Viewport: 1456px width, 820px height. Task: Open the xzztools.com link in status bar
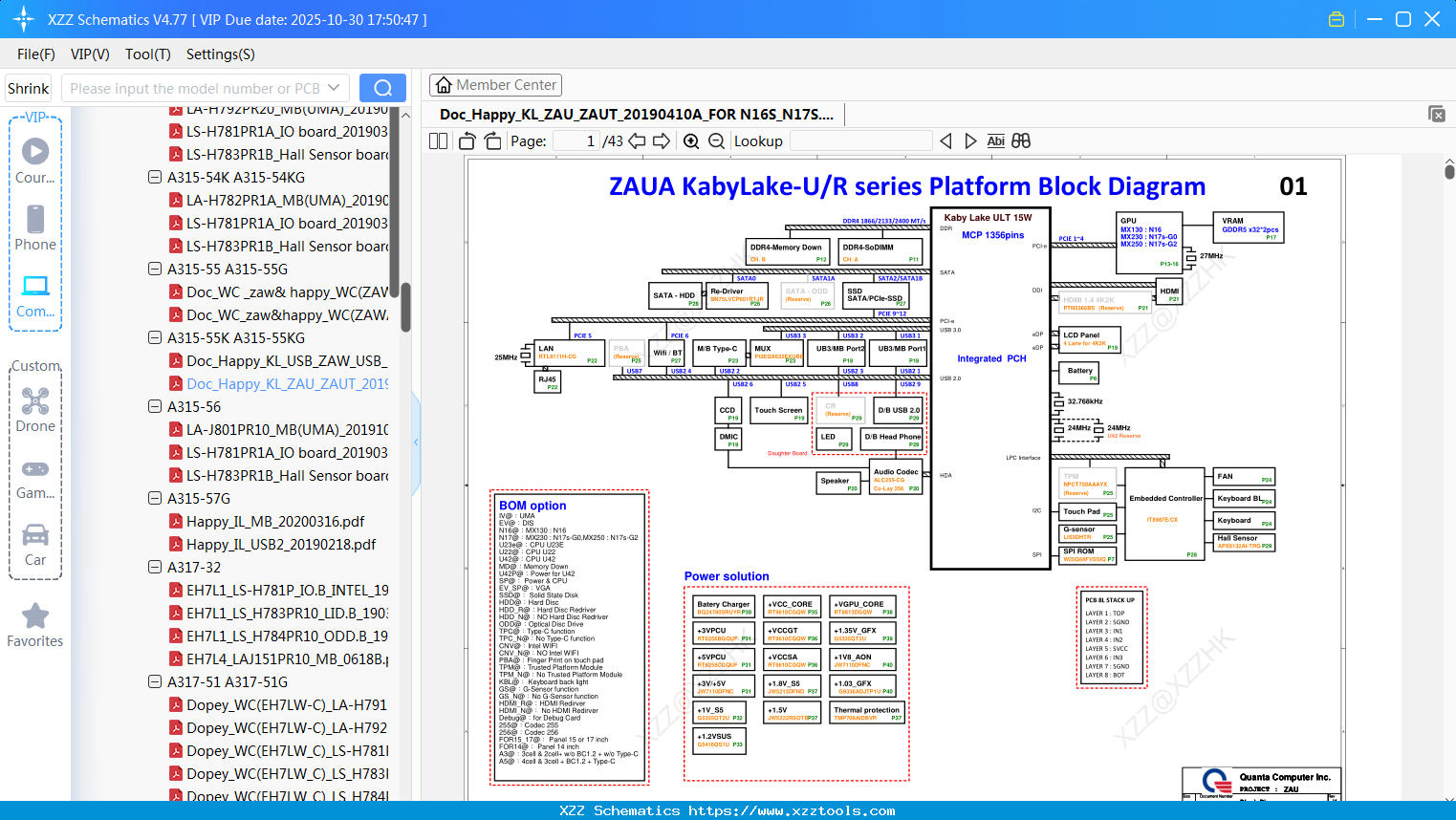click(792, 810)
